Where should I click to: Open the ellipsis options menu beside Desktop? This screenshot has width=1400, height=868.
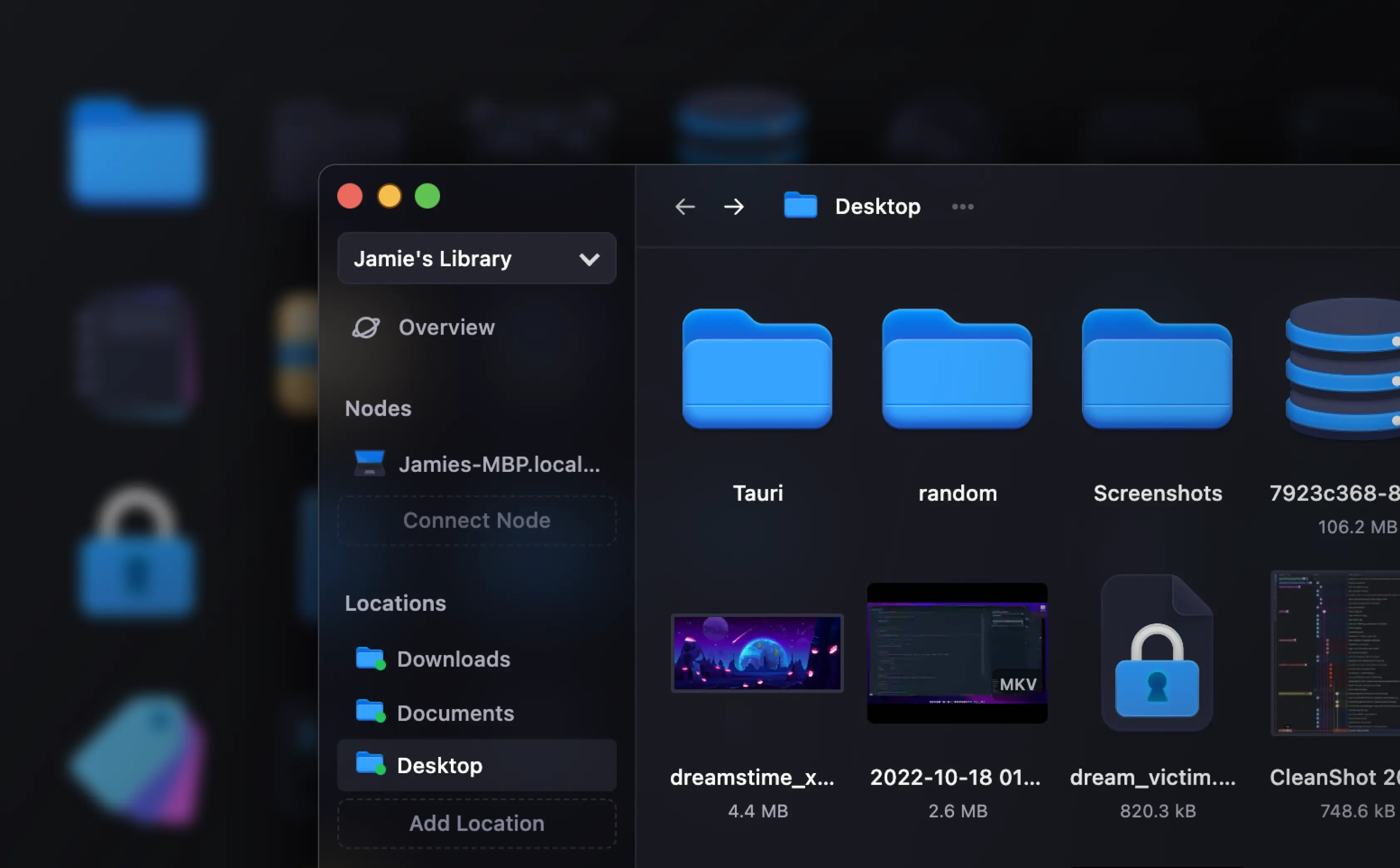pos(962,207)
